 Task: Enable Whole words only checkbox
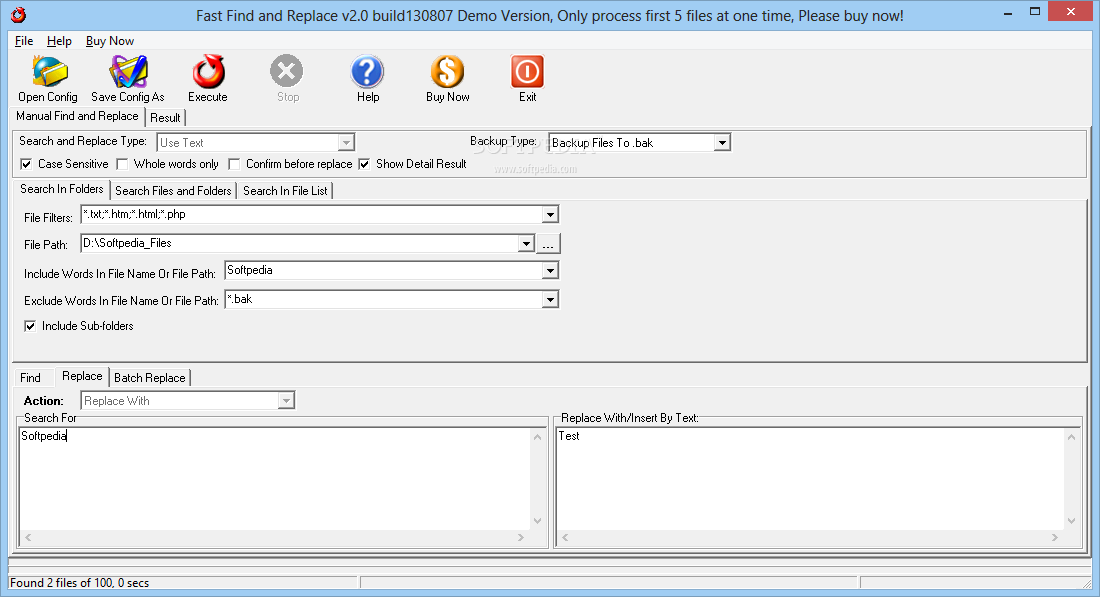click(122, 164)
